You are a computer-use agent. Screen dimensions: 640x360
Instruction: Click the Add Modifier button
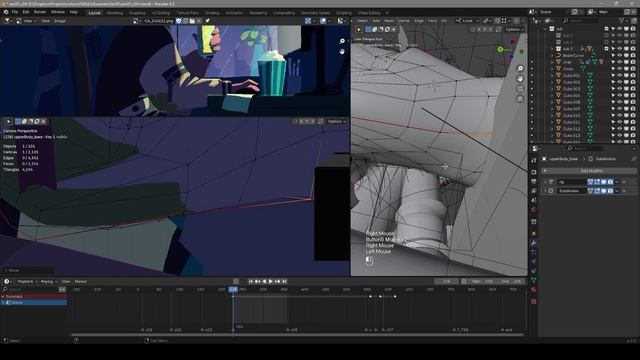coord(589,171)
